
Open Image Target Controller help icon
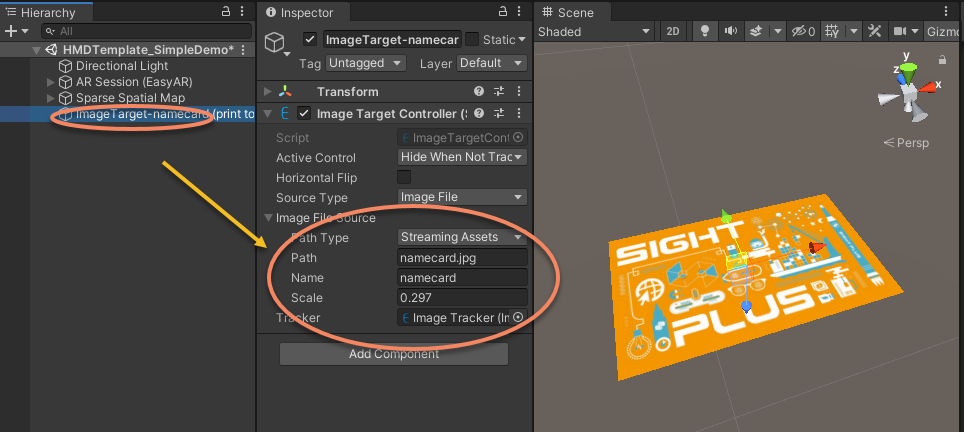click(x=479, y=113)
